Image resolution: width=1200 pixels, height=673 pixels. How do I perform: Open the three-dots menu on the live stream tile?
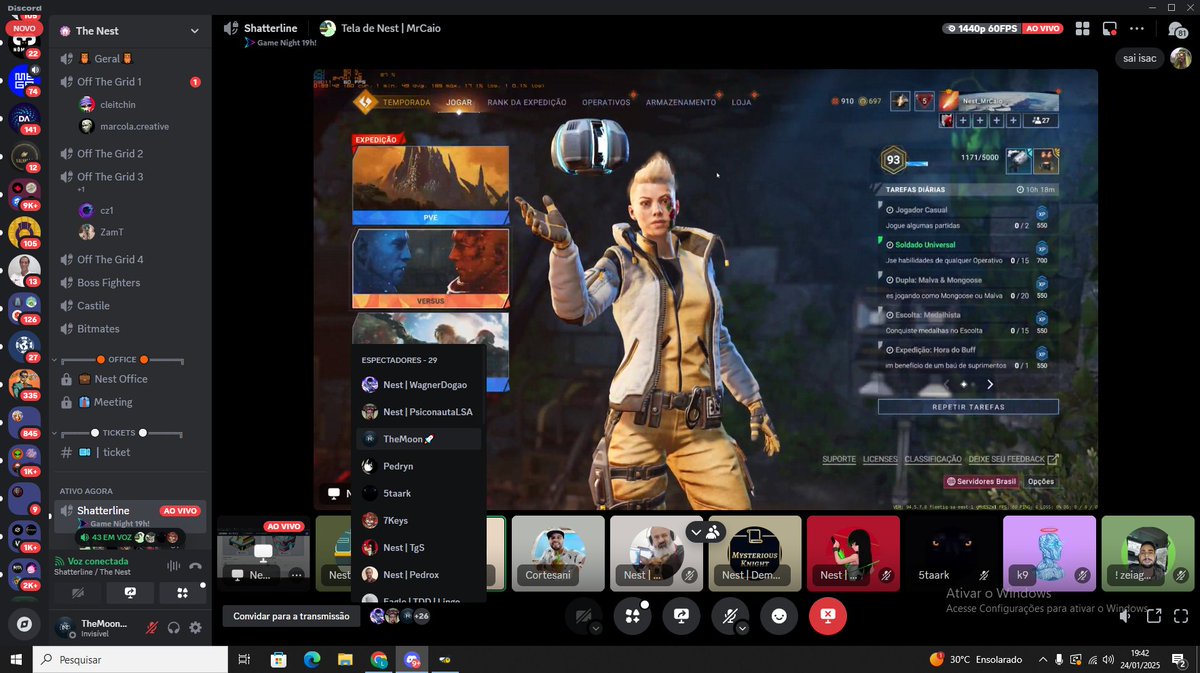click(x=296, y=575)
